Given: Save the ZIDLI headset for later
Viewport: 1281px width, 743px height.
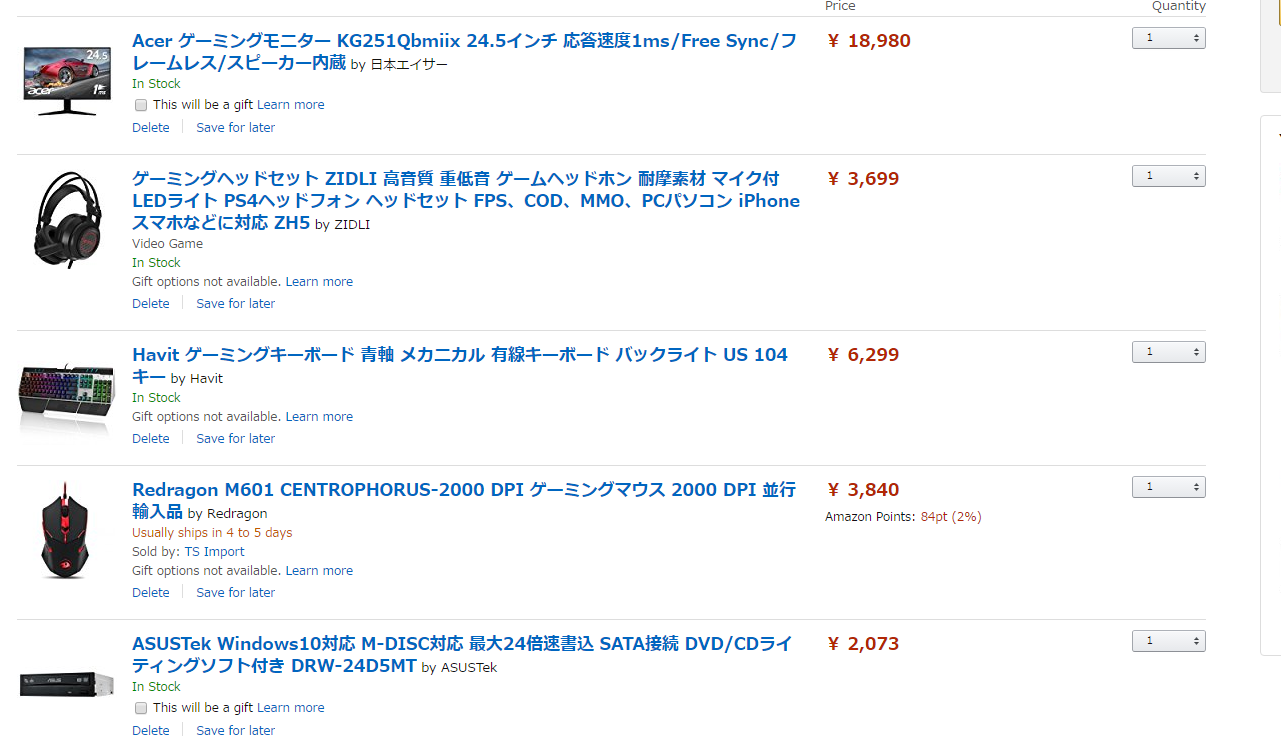Looking at the screenshot, I should pyautogui.click(x=235, y=304).
